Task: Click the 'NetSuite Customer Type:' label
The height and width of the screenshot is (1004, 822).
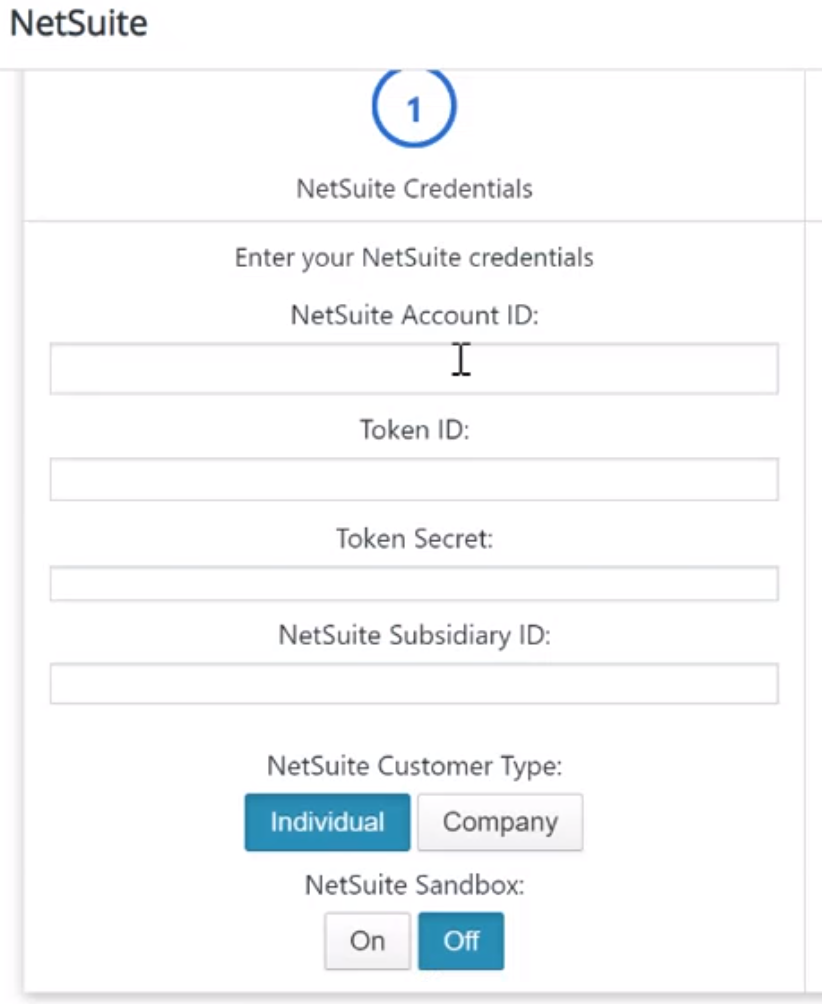Action: click(x=414, y=767)
